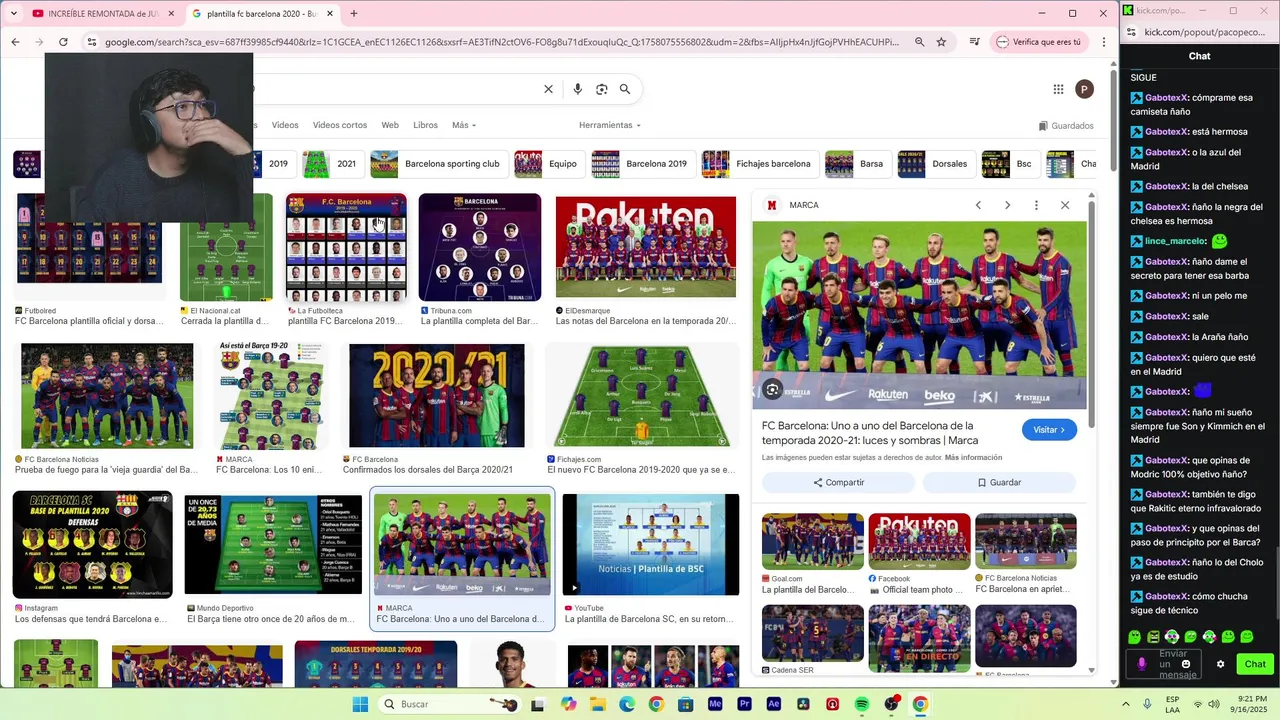
Task: Expand the Más search filter dropdown
Action: click(x=464, y=125)
